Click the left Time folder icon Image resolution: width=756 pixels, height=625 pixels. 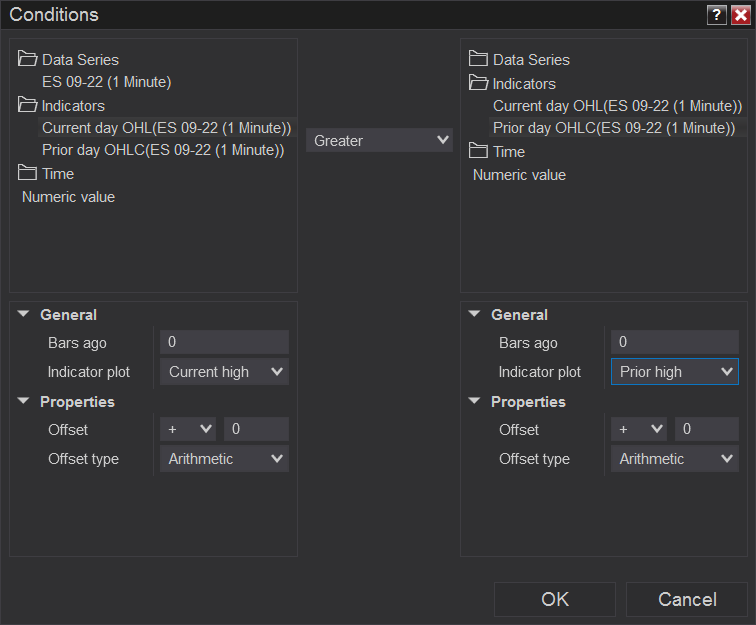click(28, 173)
